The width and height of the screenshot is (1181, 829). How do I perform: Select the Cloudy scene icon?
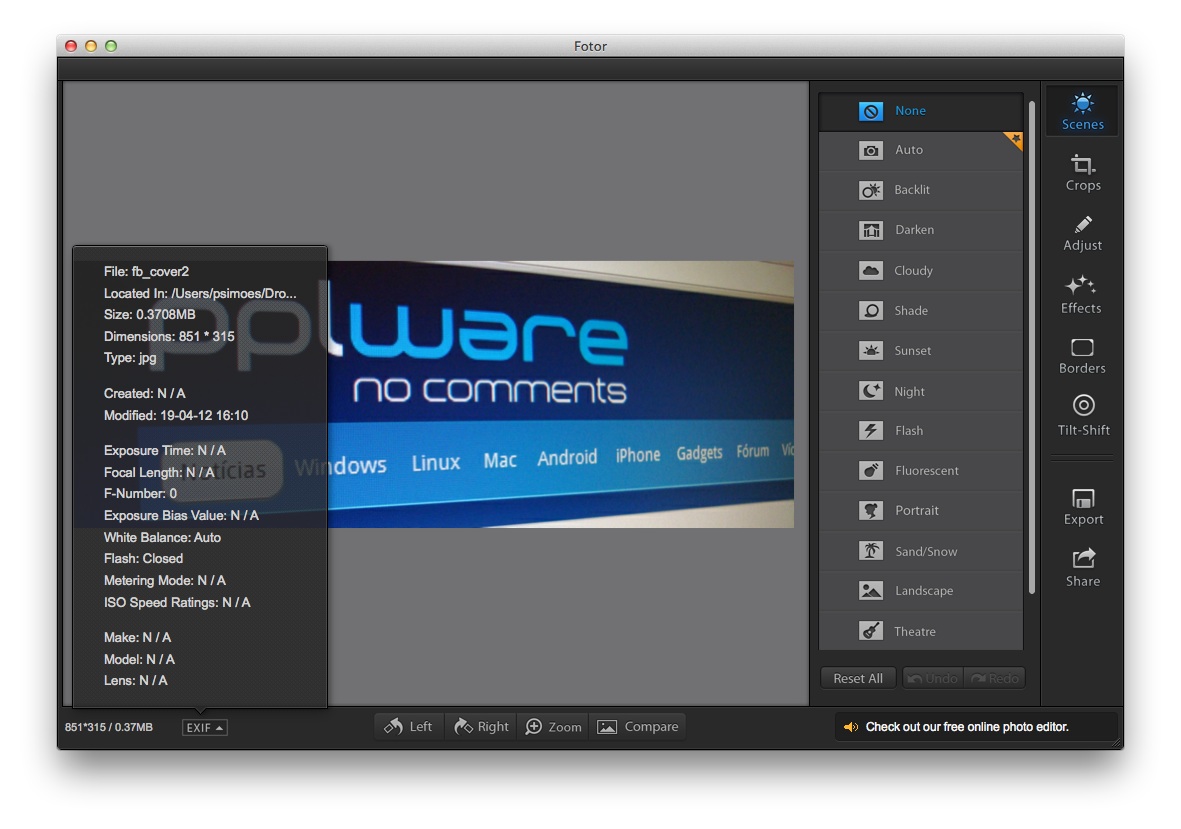click(871, 270)
